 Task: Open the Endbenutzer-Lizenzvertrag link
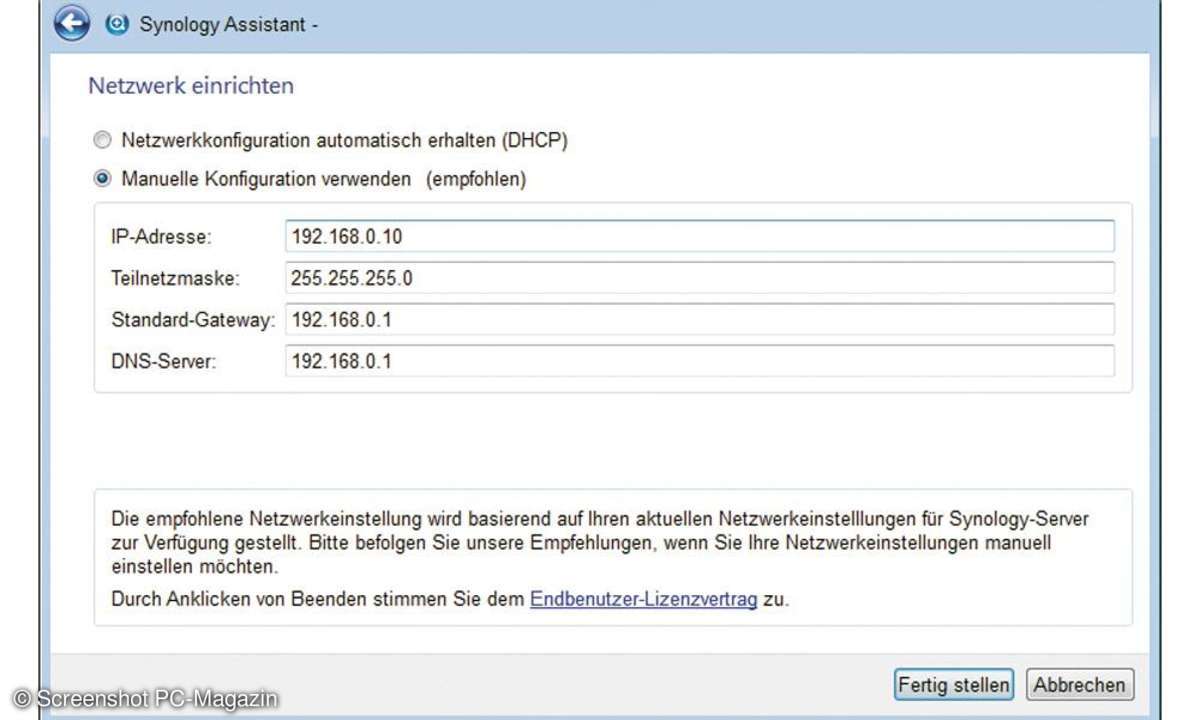643,600
